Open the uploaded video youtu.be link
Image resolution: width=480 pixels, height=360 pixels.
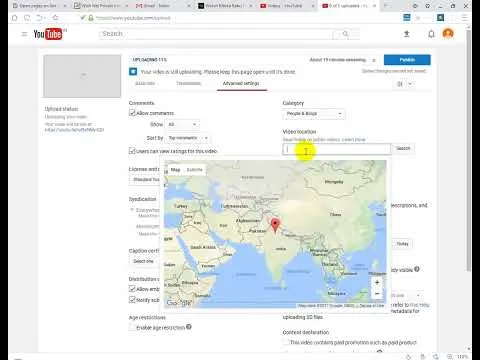tap(74, 130)
